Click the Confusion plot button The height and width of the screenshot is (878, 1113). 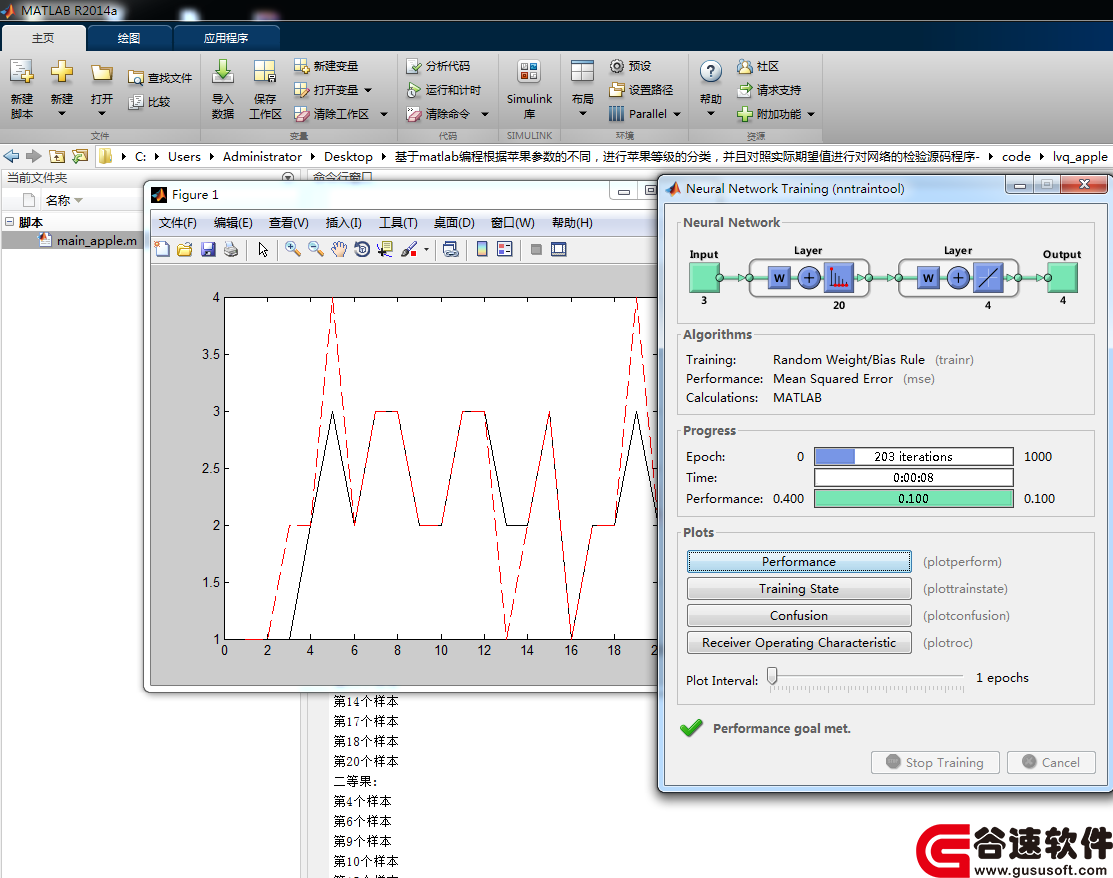point(799,615)
